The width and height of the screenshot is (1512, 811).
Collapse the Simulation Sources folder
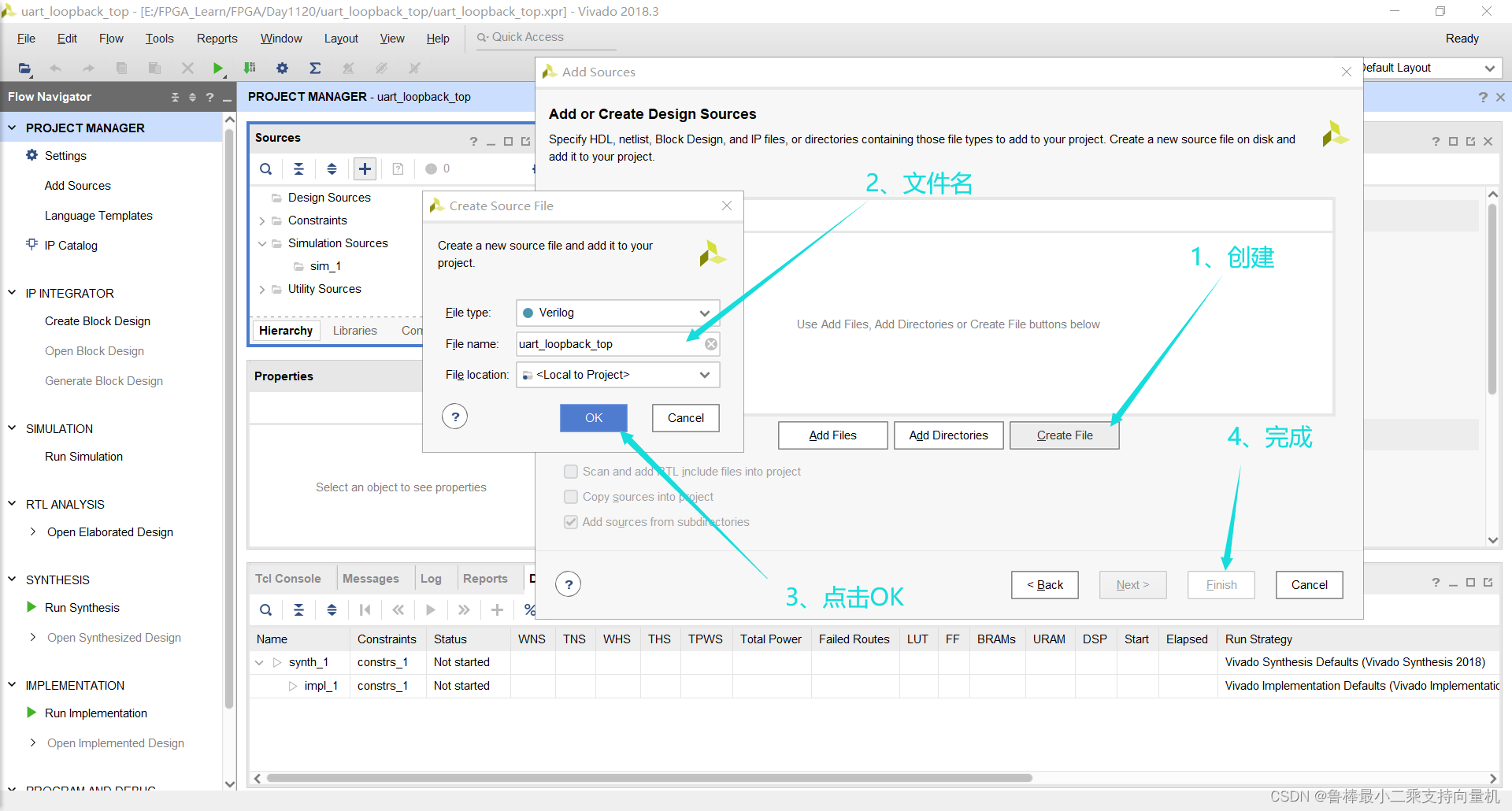(x=262, y=243)
